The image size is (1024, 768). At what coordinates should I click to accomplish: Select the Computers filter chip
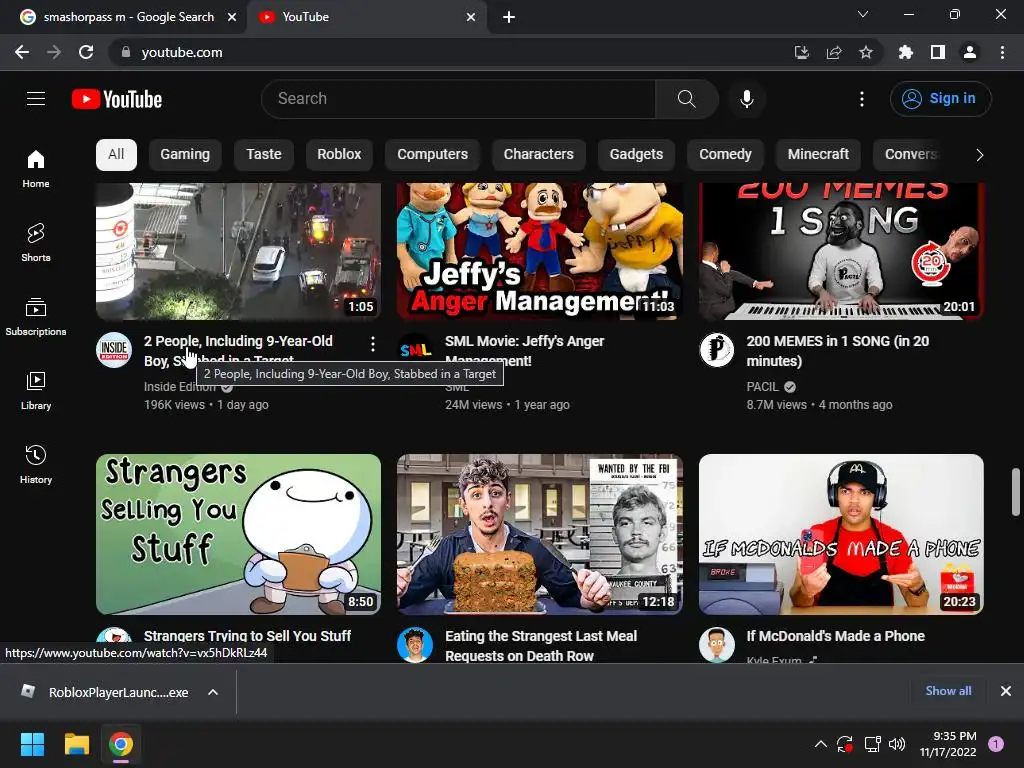click(432, 155)
